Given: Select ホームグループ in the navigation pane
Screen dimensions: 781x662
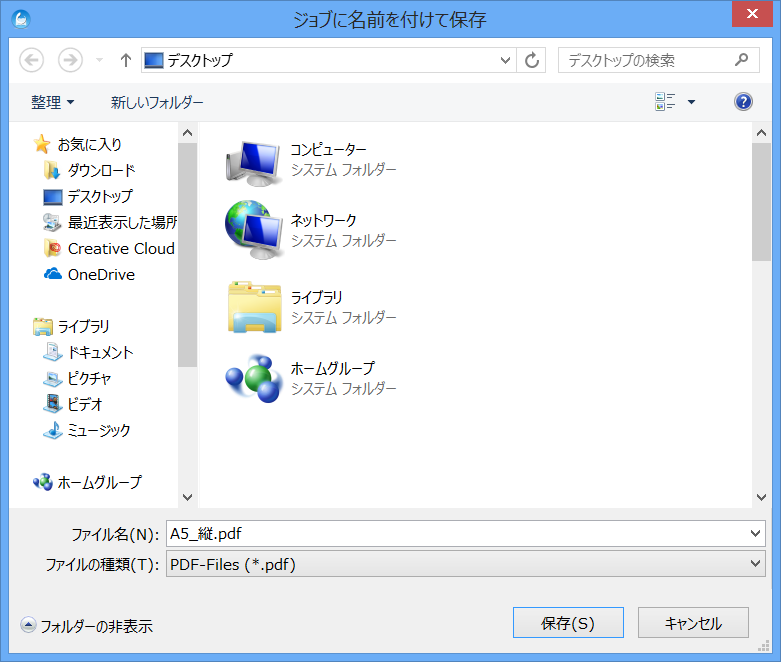Looking at the screenshot, I should click(x=100, y=482).
